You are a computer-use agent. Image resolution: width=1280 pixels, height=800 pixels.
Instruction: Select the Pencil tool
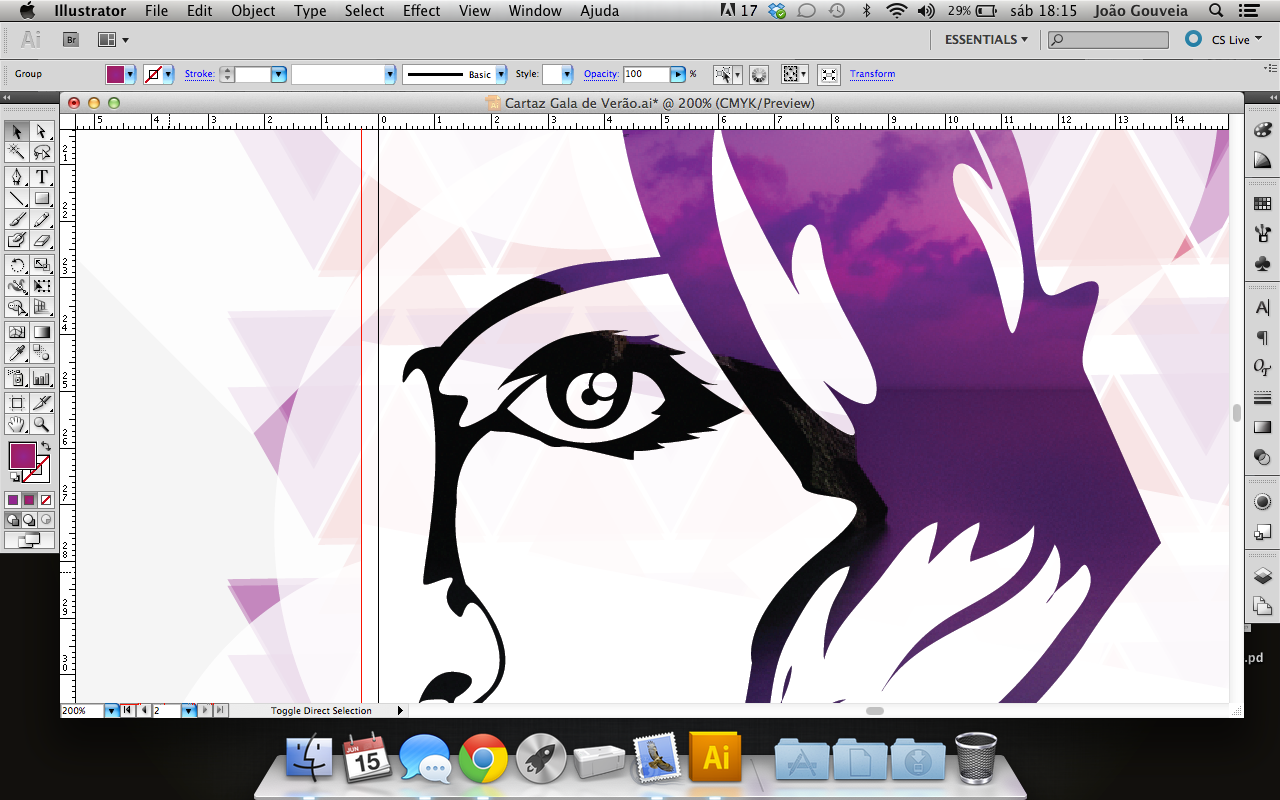(42, 219)
